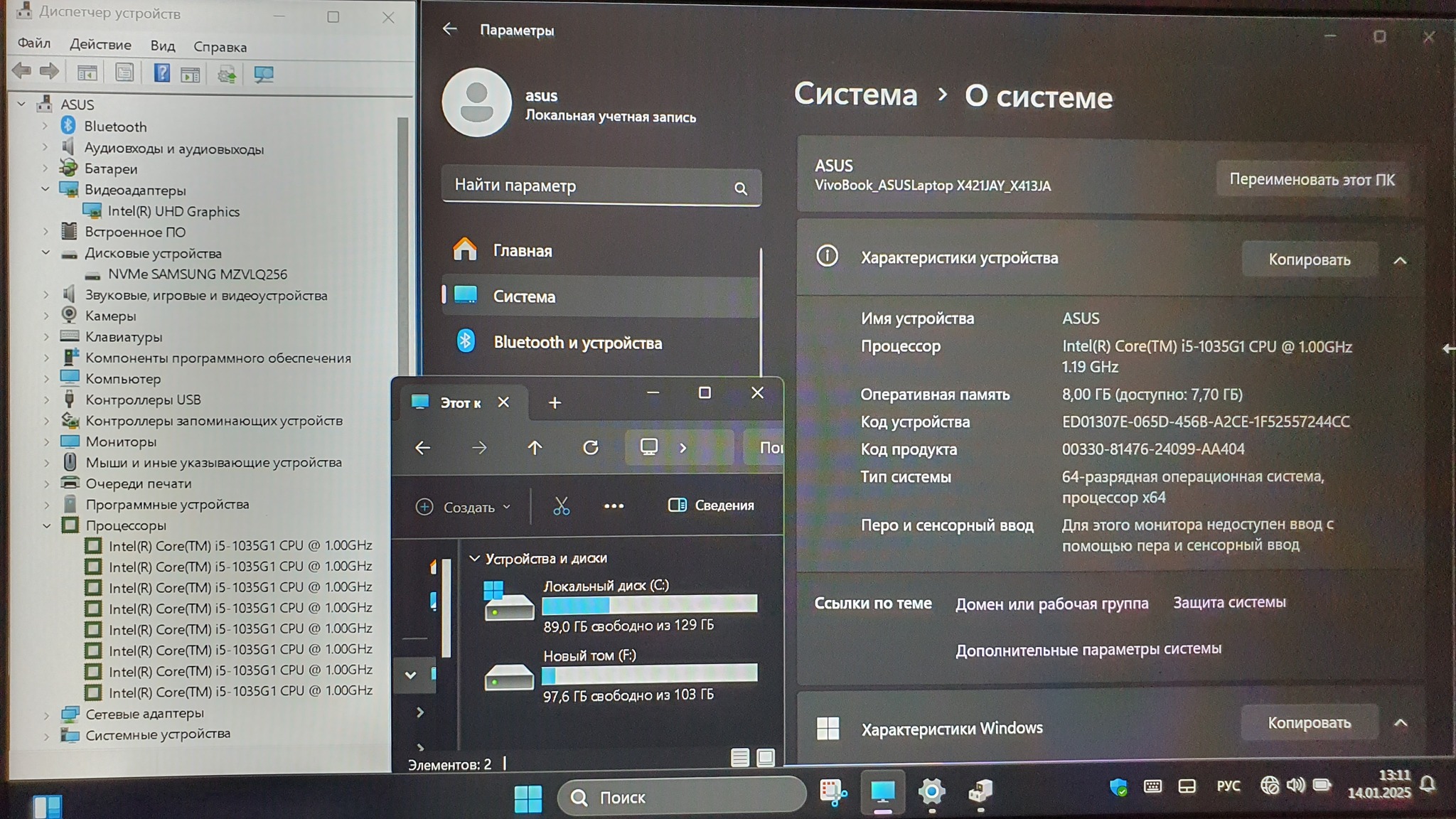Switch Explorer to large icons view
1456x819 pixels.
click(x=765, y=758)
